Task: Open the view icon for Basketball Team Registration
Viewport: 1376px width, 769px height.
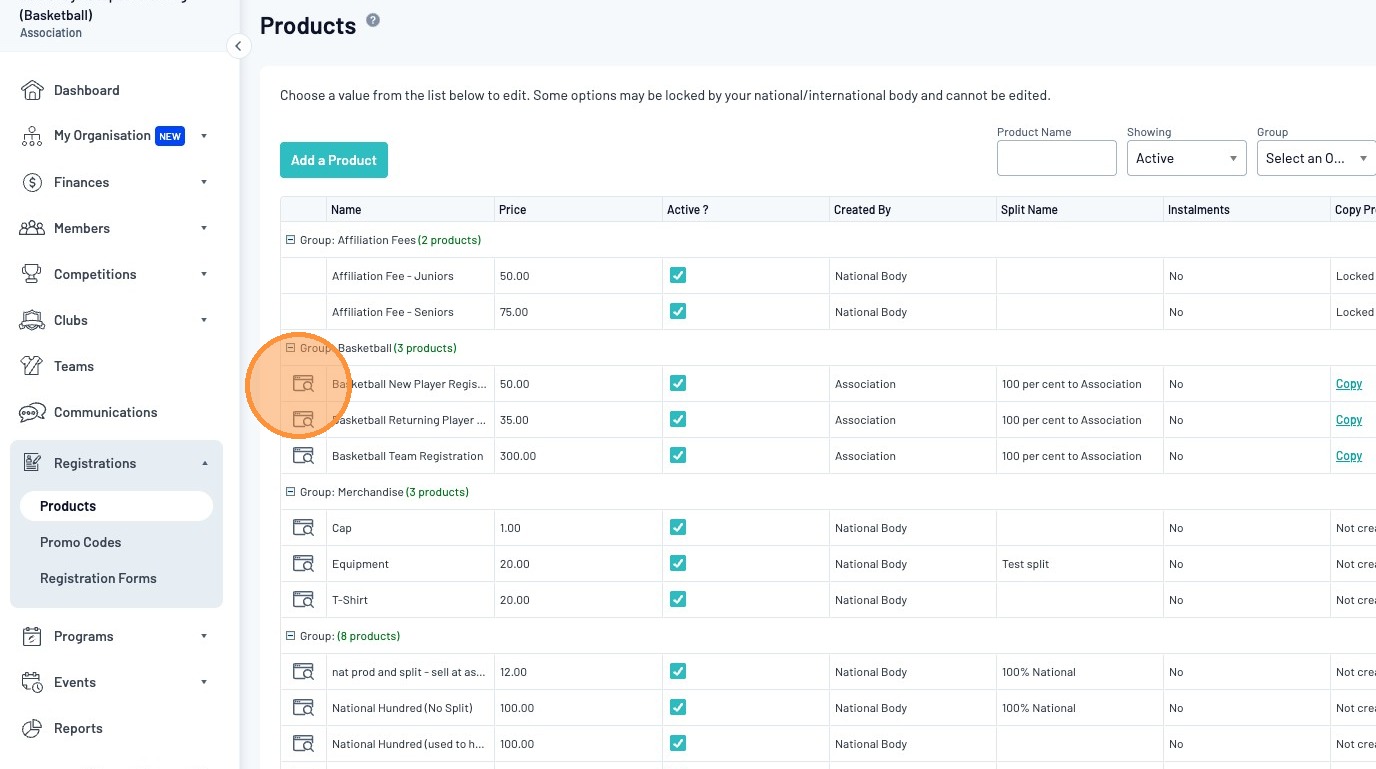Action: [x=303, y=456]
